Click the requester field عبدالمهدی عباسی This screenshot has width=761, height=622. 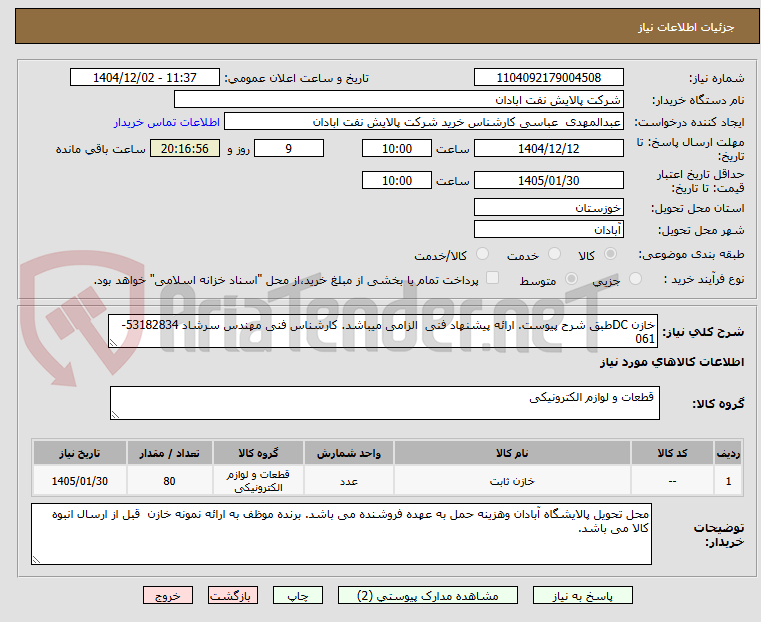pyautogui.click(x=424, y=122)
